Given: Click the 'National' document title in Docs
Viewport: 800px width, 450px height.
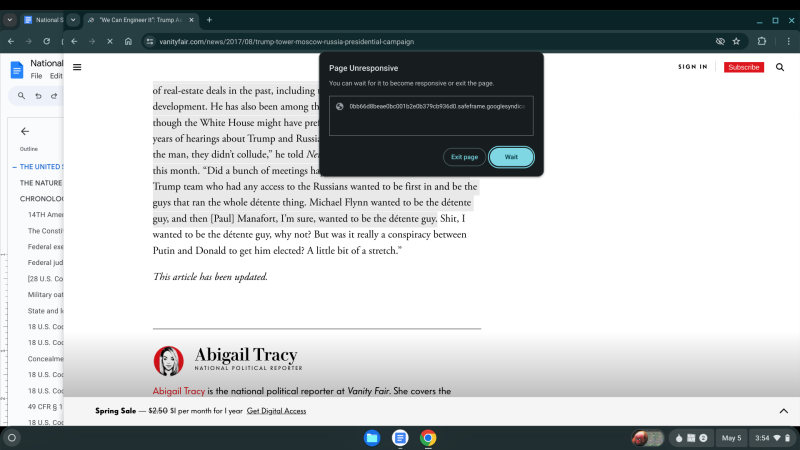Looking at the screenshot, I should (x=46, y=63).
